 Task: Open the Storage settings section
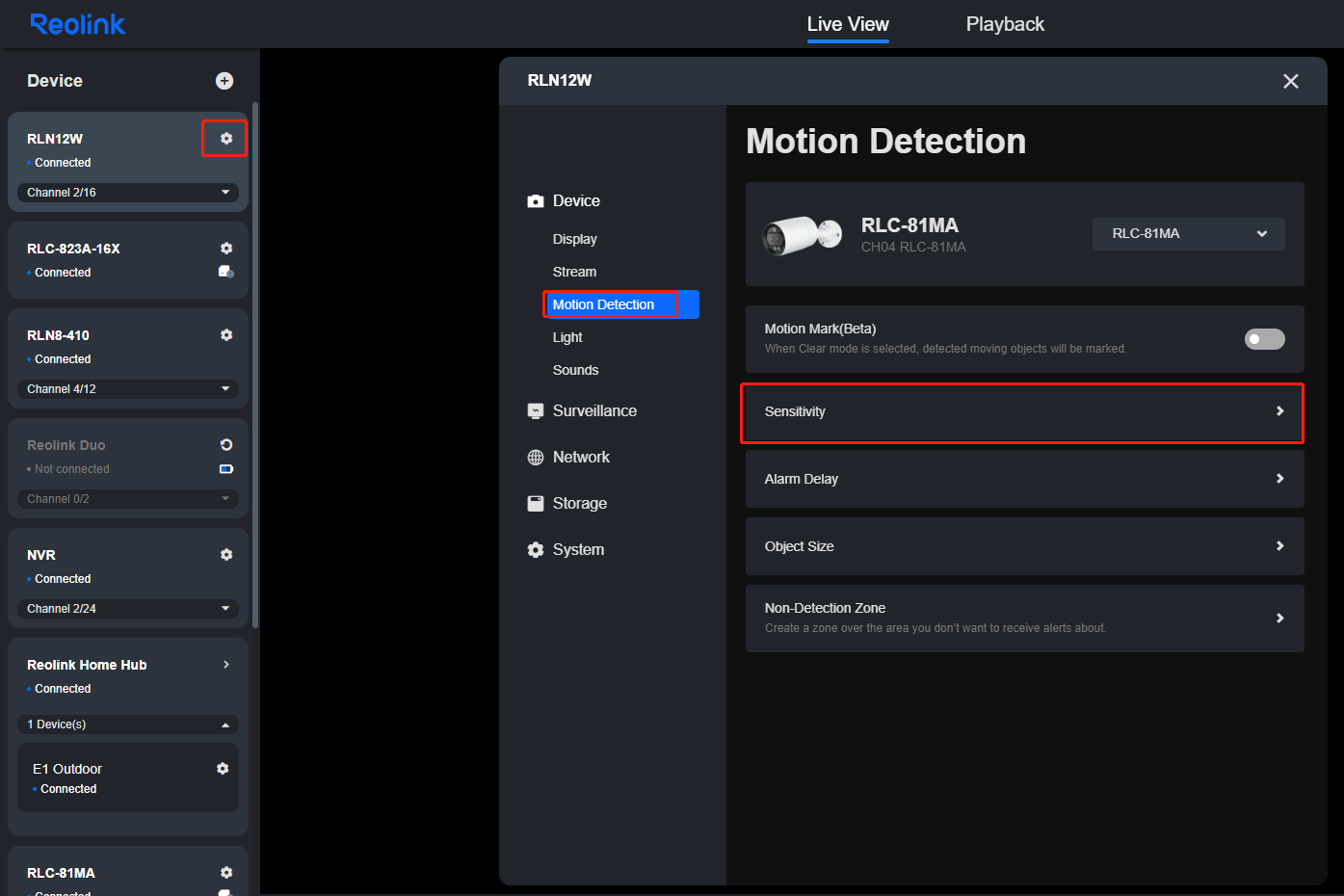(580, 504)
